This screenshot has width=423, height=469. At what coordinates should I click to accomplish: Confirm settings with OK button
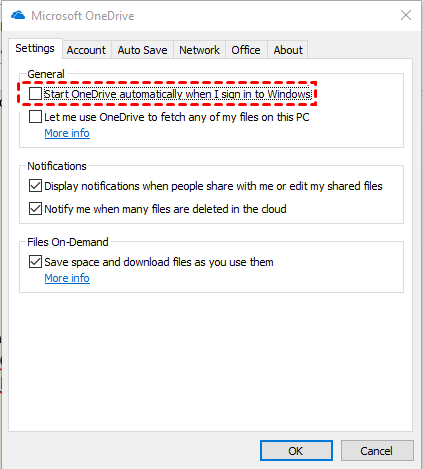tap(296, 451)
